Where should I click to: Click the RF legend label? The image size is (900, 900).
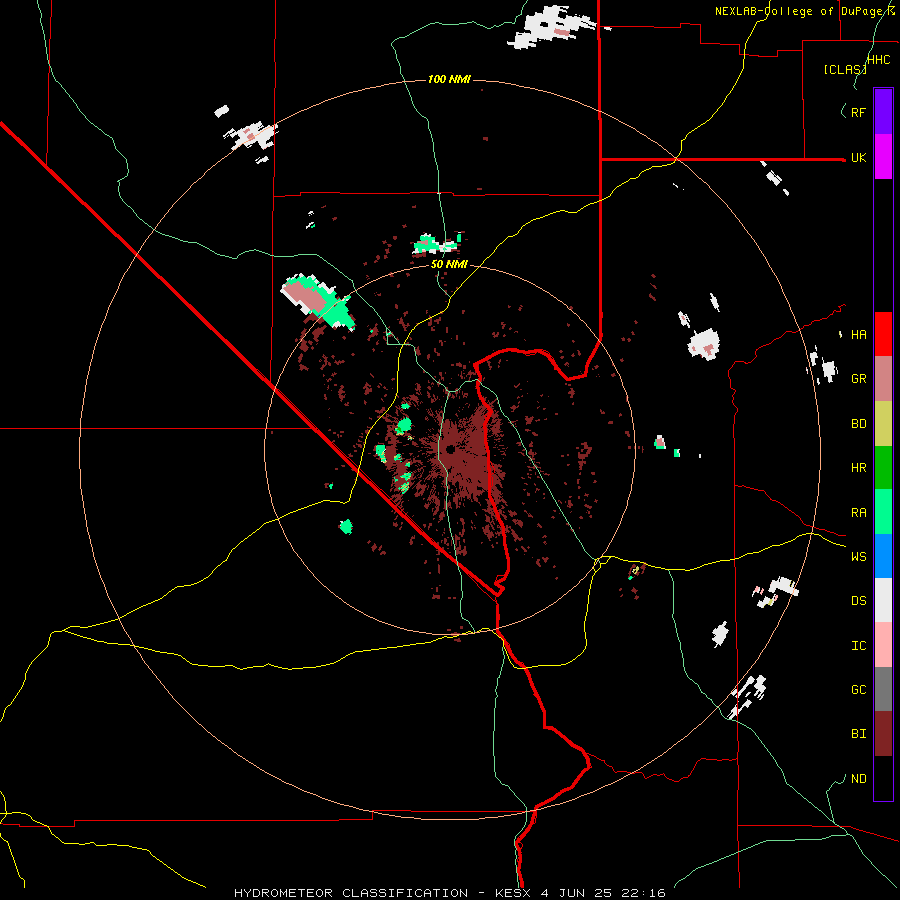point(858,112)
